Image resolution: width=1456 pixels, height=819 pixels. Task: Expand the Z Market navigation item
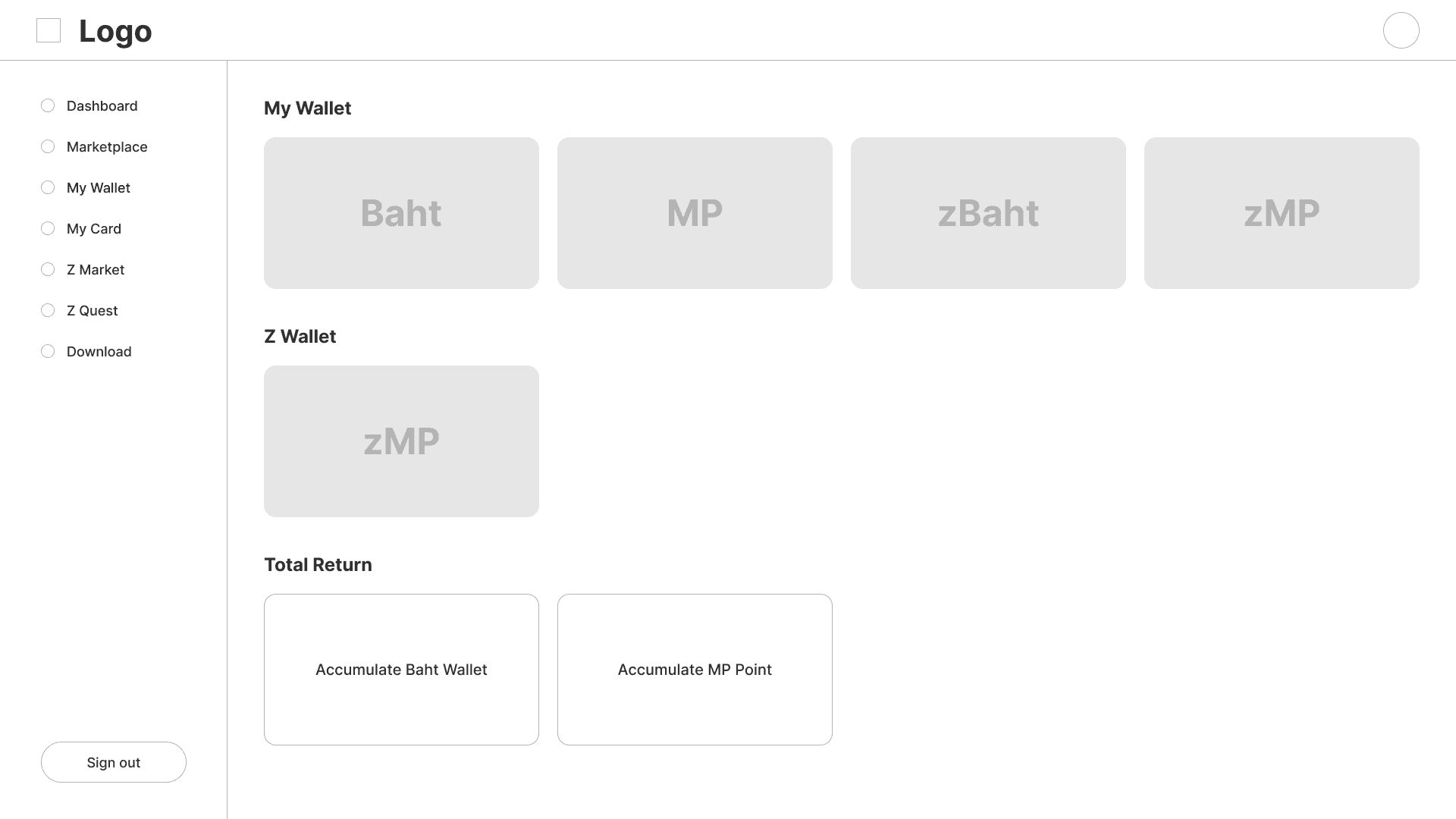(x=95, y=269)
